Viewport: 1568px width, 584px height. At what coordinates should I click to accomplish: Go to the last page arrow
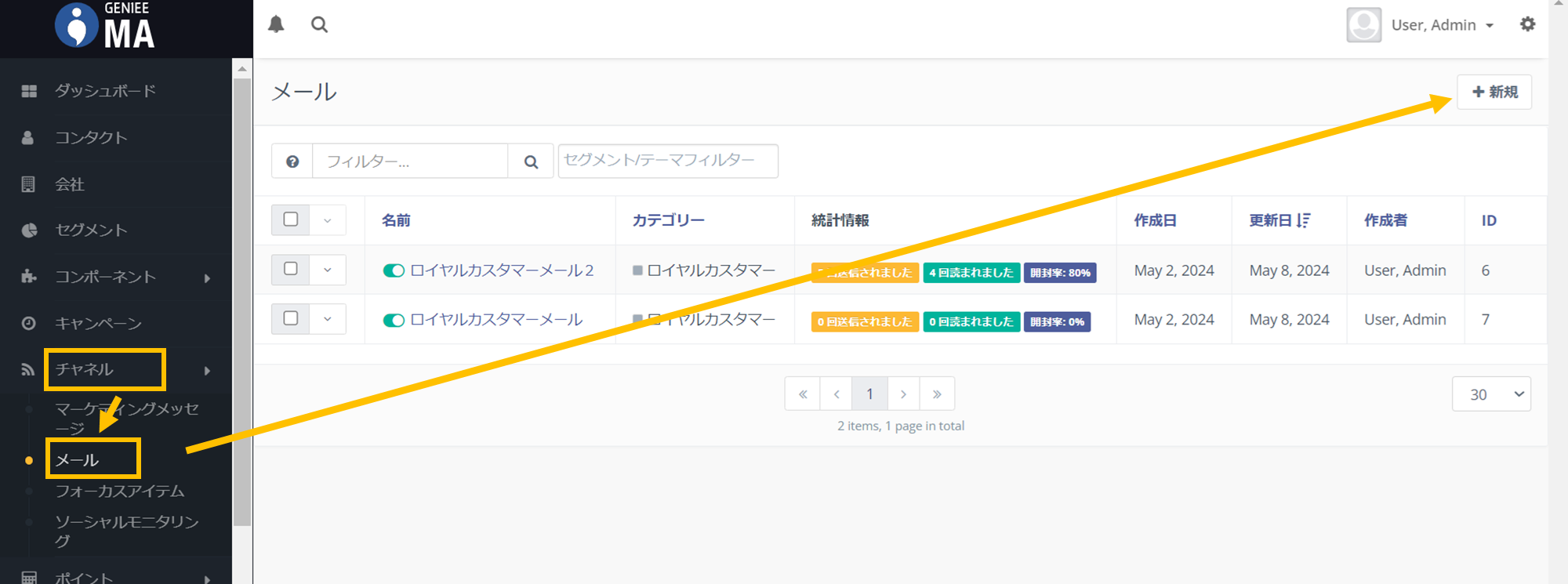pyautogui.click(x=937, y=394)
